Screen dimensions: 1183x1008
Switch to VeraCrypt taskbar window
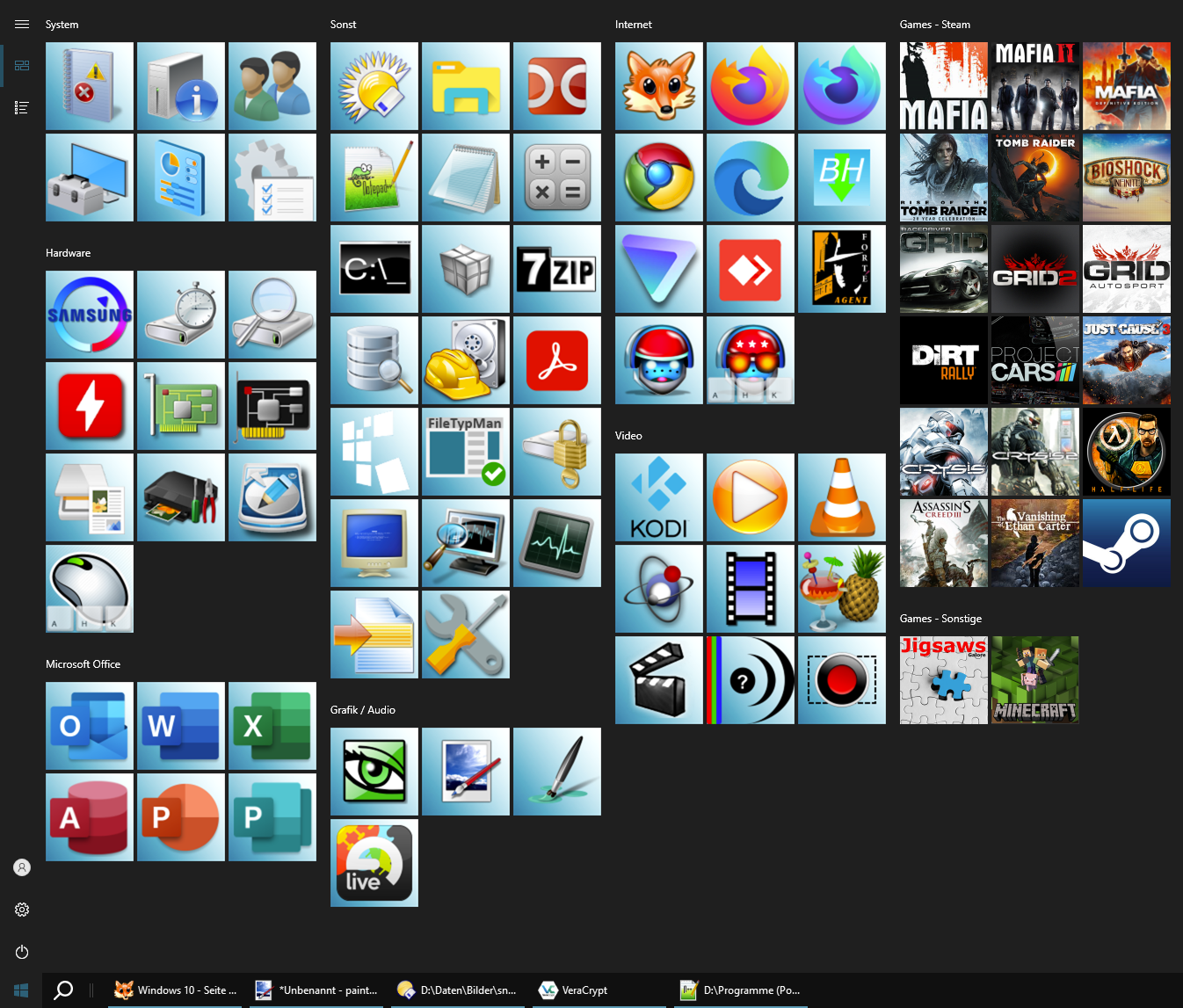tap(601, 990)
